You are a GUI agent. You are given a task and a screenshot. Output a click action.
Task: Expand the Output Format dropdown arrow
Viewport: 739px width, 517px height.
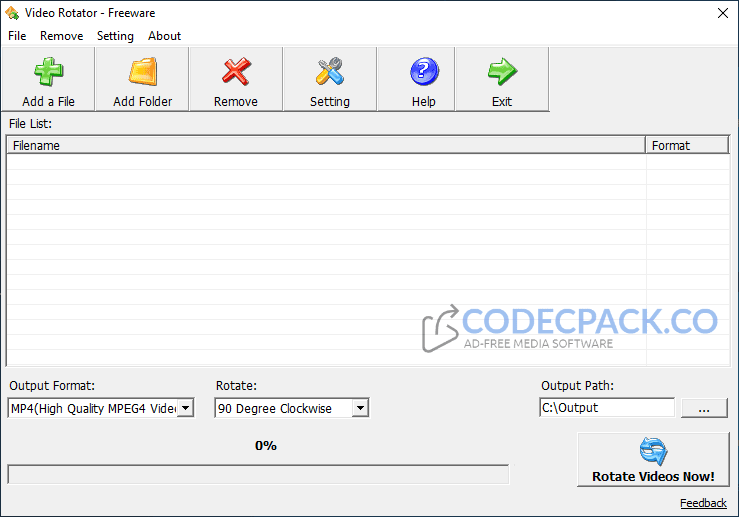(x=186, y=408)
